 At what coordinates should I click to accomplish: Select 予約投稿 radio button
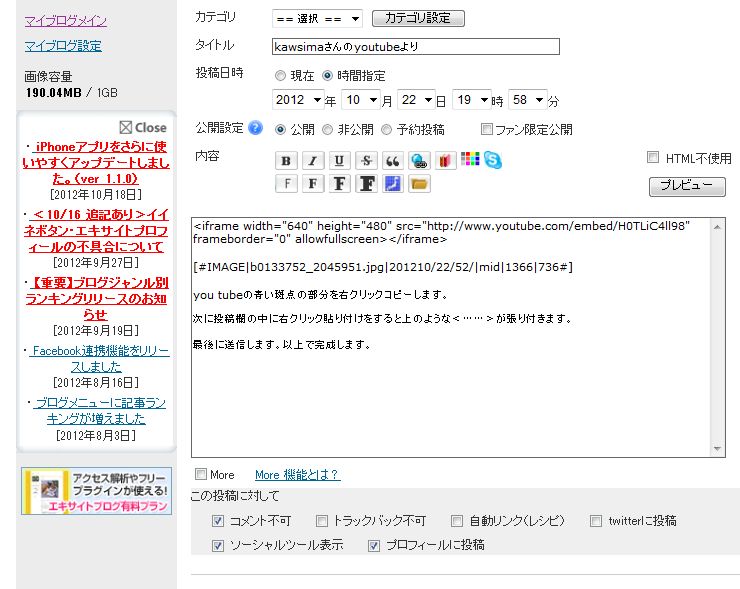point(387,129)
